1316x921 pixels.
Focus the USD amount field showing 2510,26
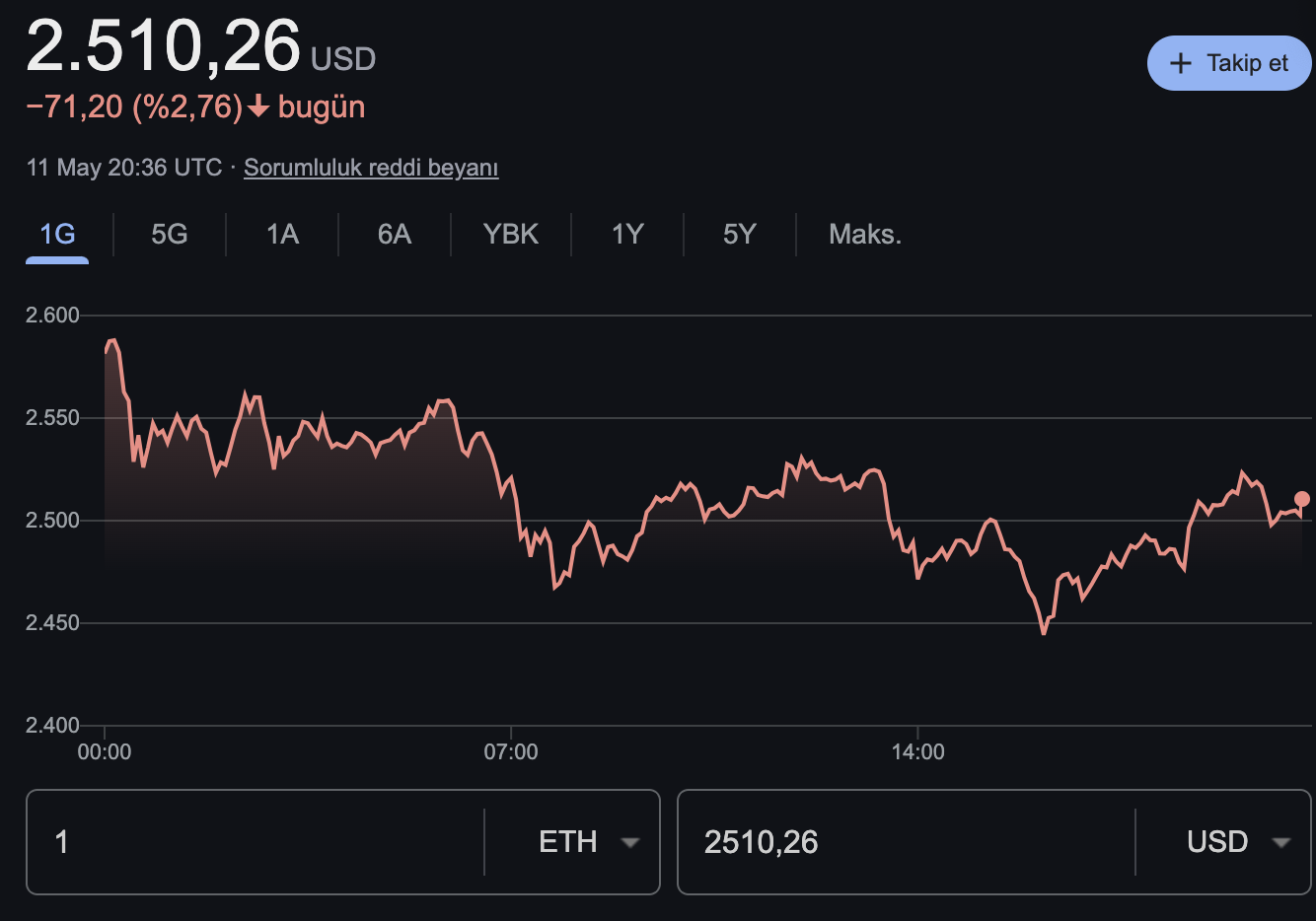click(x=907, y=842)
